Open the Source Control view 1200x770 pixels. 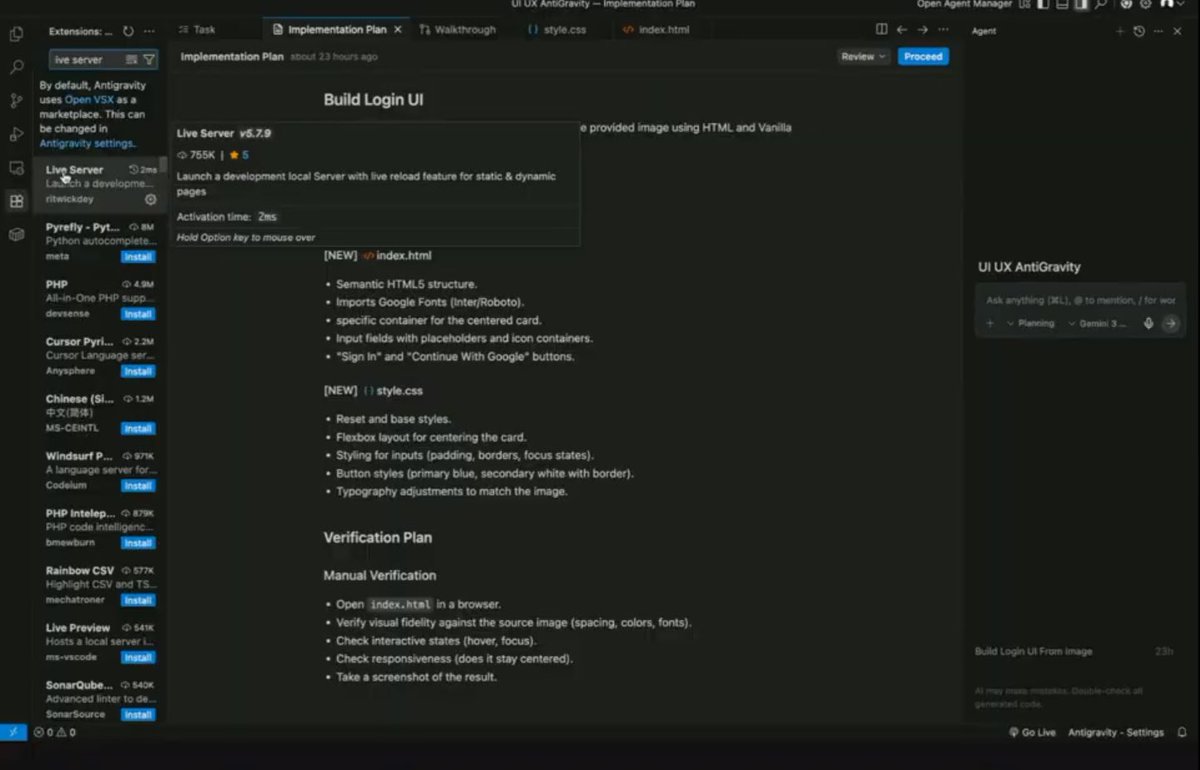(x=16, y=101)
